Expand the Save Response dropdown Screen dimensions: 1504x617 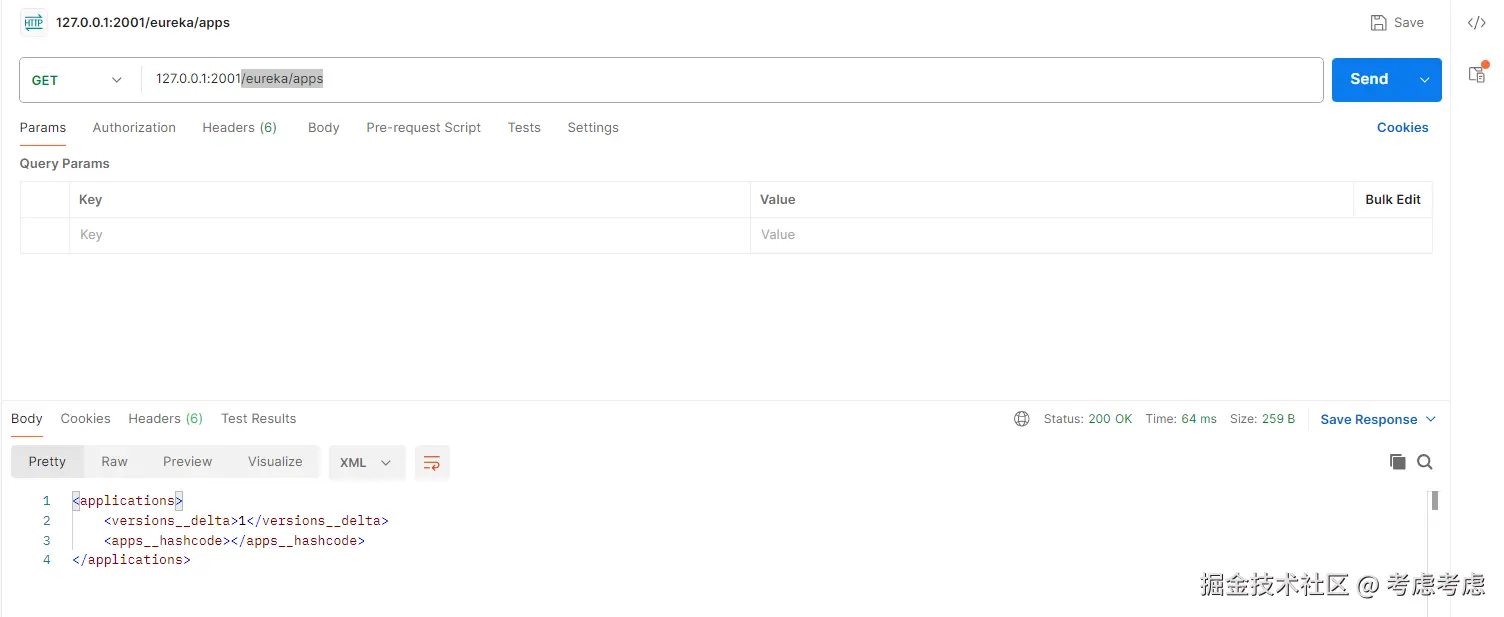(x=1430, y=419)
